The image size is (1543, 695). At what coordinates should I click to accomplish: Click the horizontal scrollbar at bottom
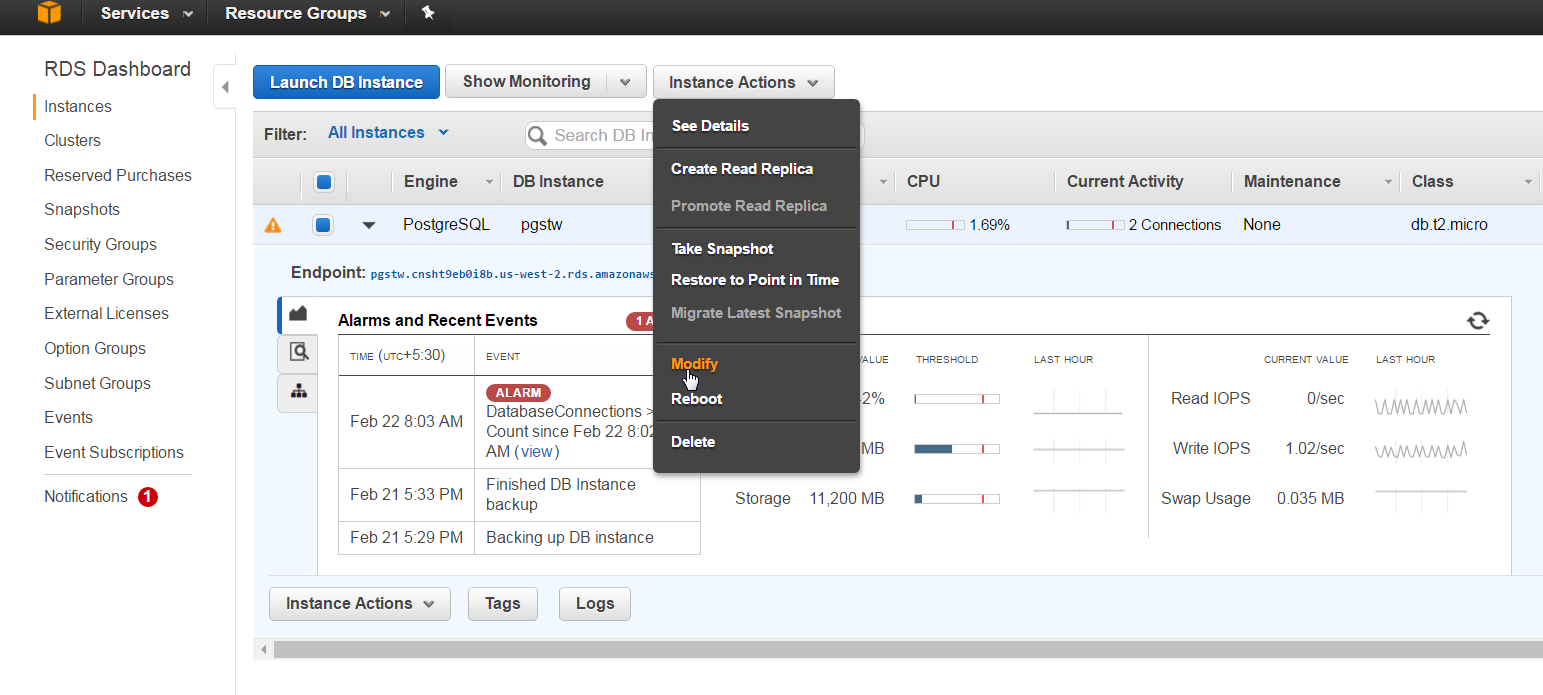[x=908, y=650]
